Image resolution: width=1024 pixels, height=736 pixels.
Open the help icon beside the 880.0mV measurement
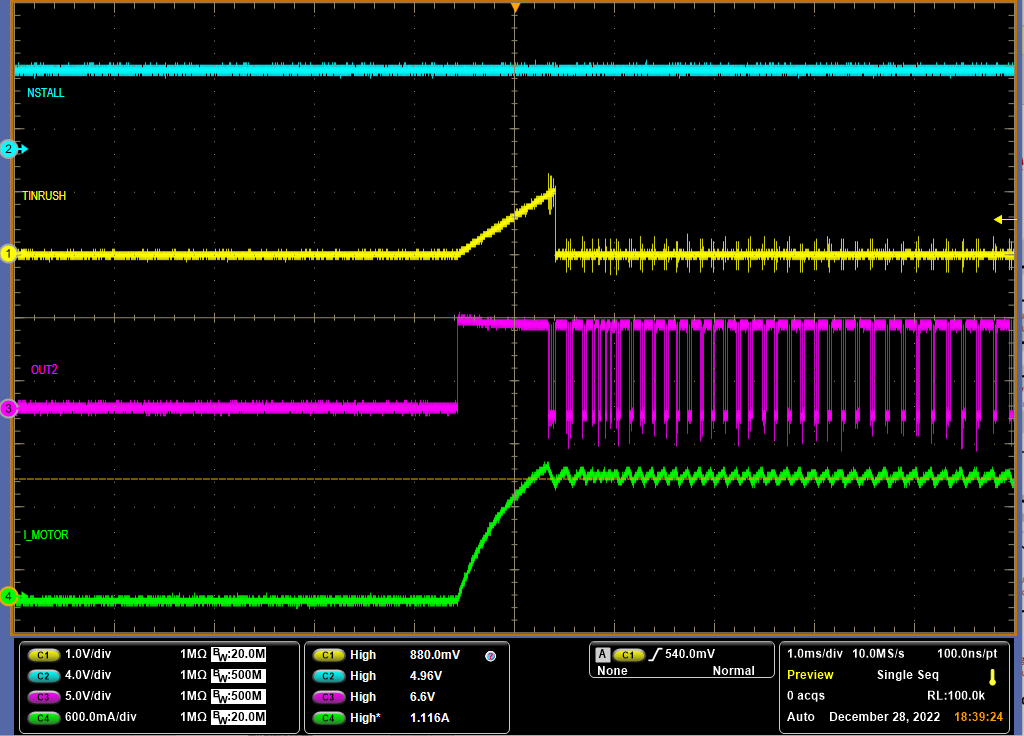coord(489,655)
